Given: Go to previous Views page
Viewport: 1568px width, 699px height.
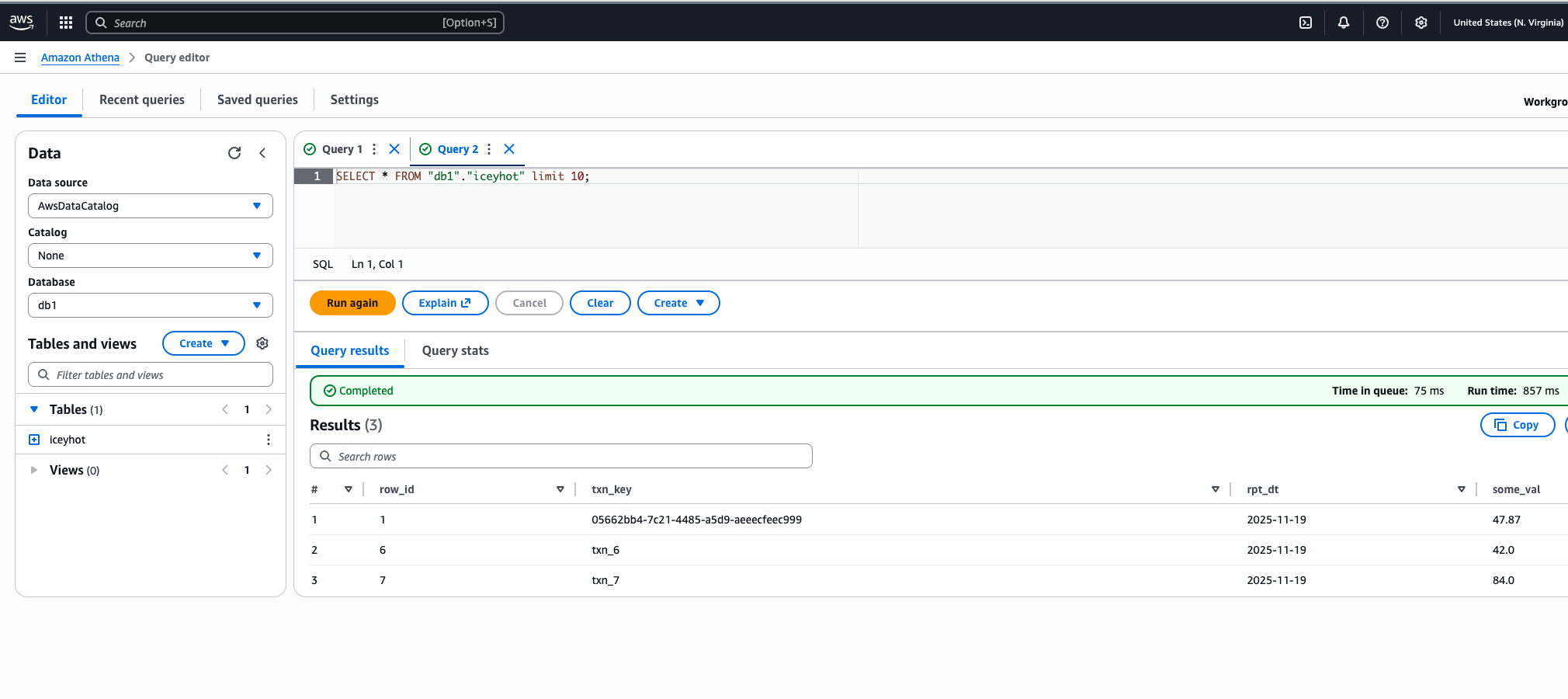Looking at the screenshot, I should coord(225,470).
